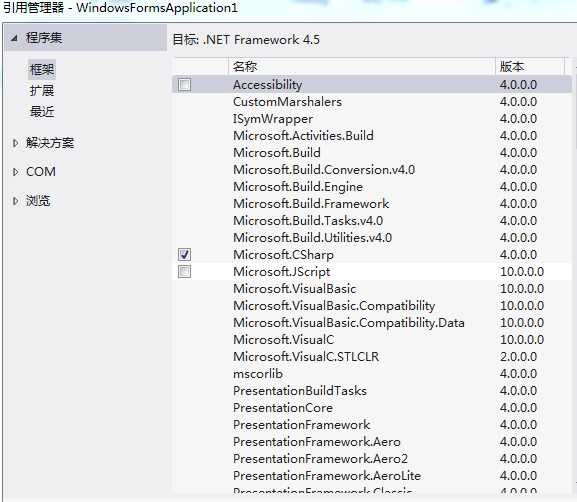The image size is (577, 502).
Task: Select Microsoft.VisualBasic in the list
Action: [372, 289]
